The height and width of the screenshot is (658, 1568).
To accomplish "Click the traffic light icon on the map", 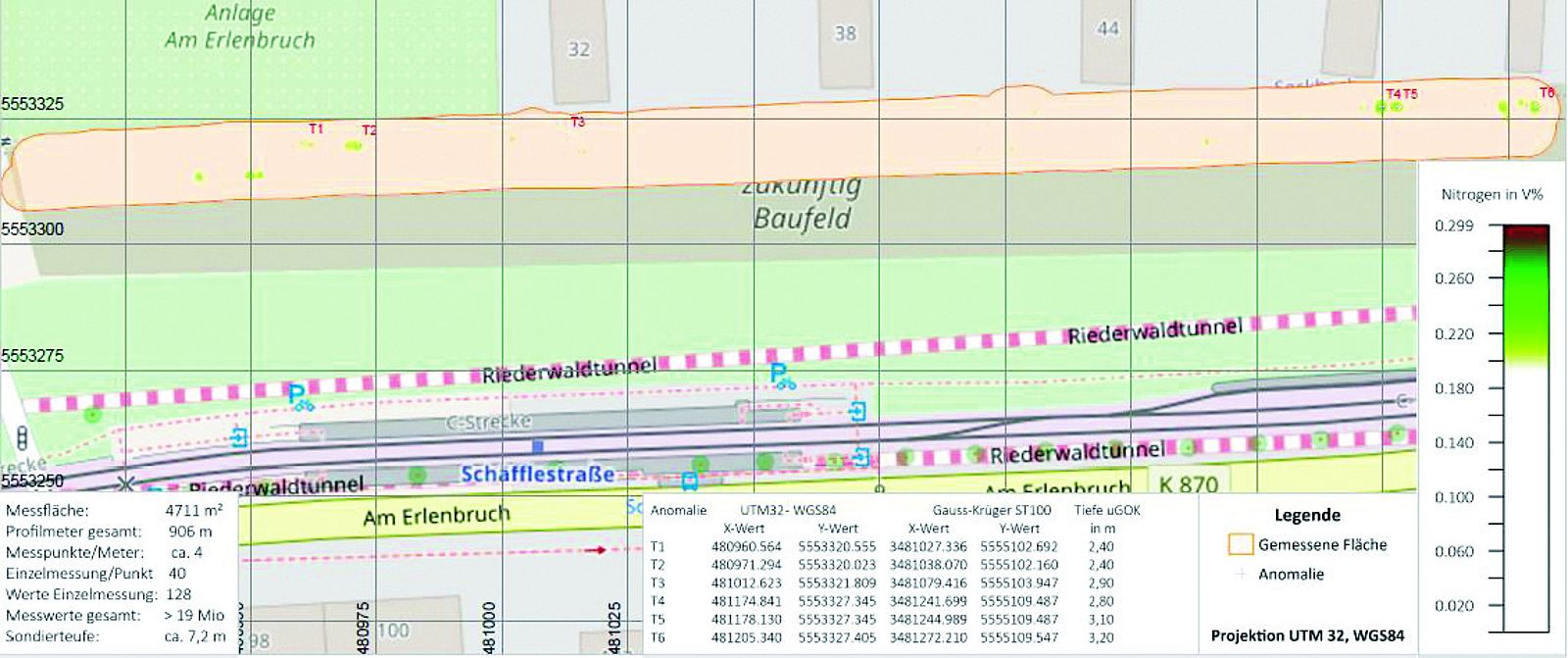I will (x=22, y=436).
